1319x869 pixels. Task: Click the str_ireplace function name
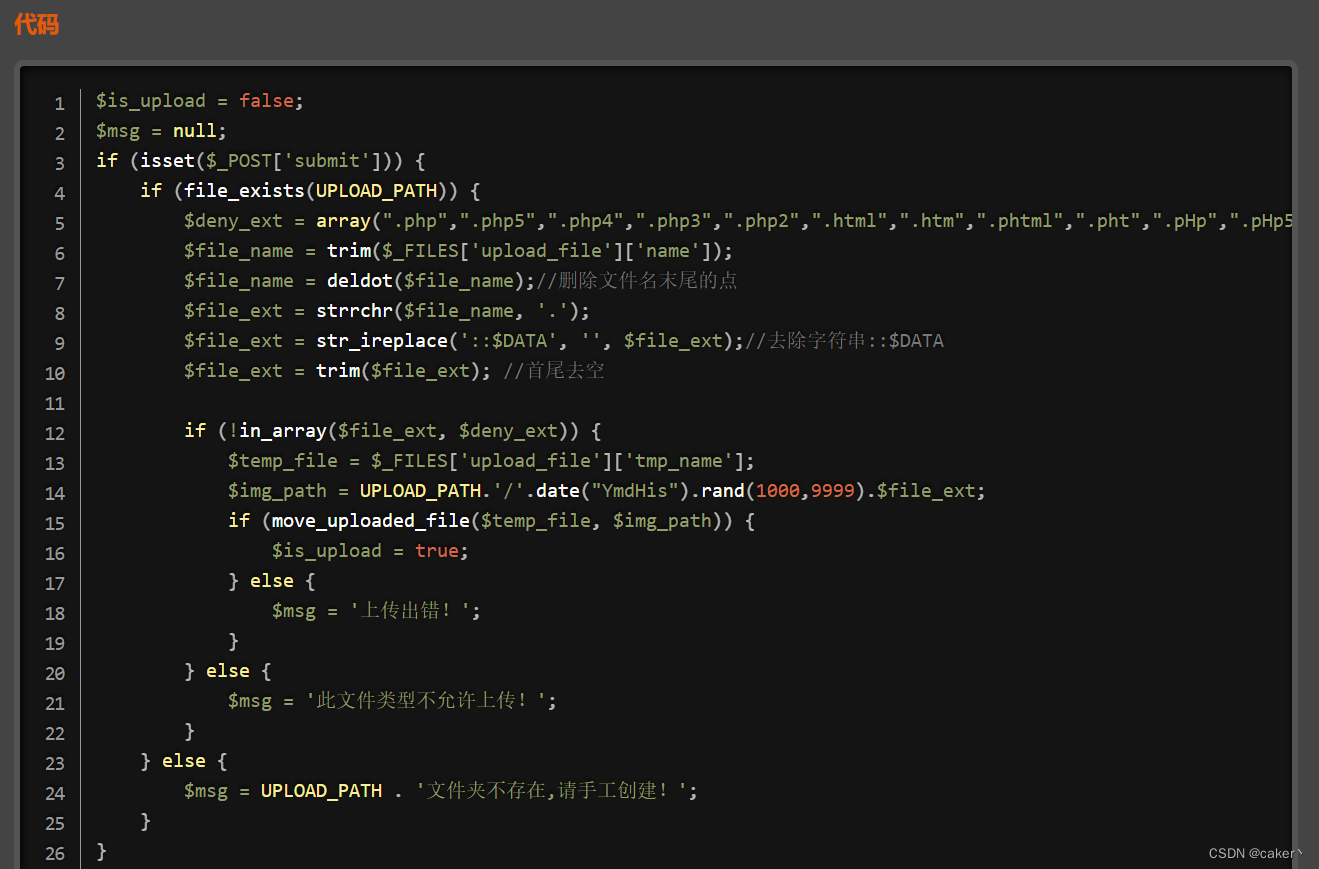tap(382, 341)
